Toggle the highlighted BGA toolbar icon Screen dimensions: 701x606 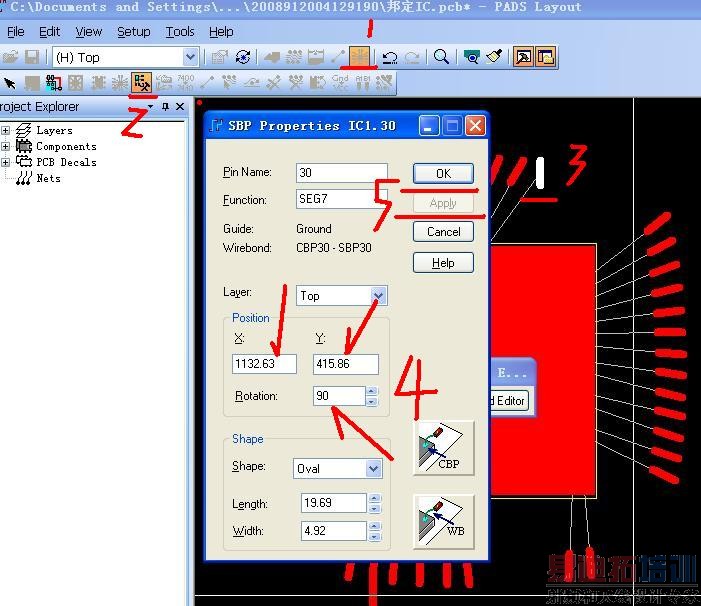(359, 57)
